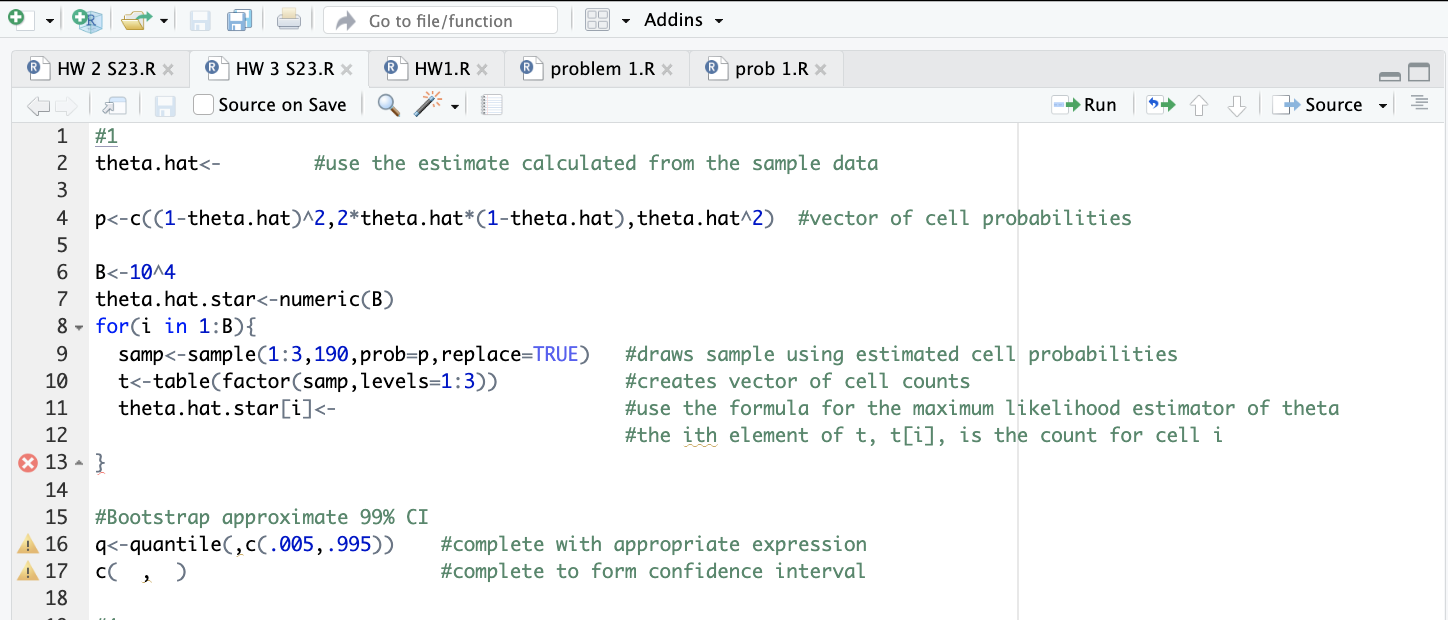Image resolution: width=1448 pixels, height=620 pixels.
Task: Expand the Source button dropdown arrow
Action: [x=1384, y=105]
